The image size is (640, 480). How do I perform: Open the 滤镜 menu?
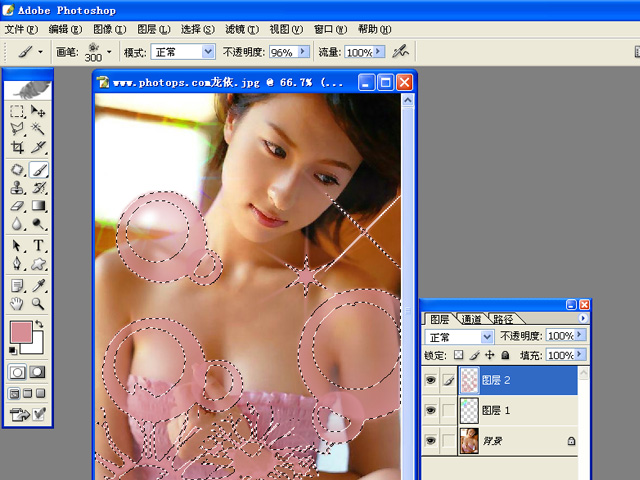pos(237,29)
